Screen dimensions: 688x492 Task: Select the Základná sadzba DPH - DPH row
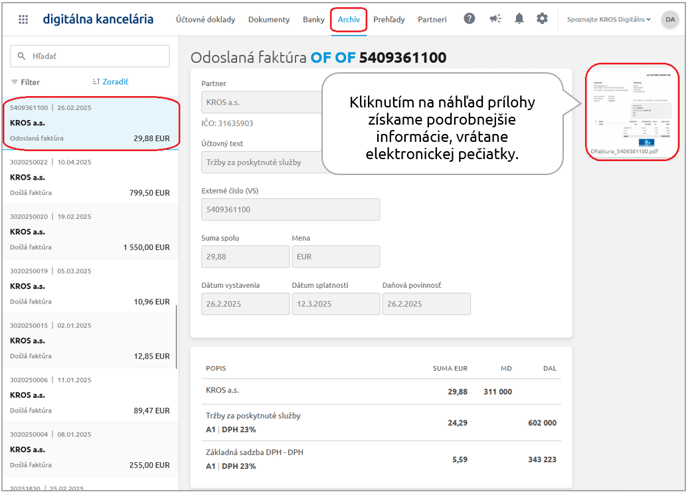383,460
